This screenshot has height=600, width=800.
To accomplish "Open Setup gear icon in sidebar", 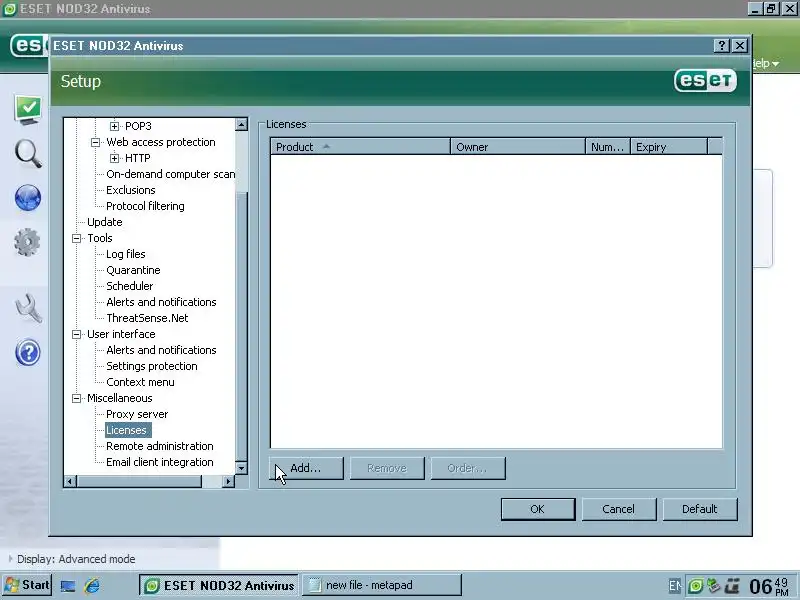I will (28, 242).
